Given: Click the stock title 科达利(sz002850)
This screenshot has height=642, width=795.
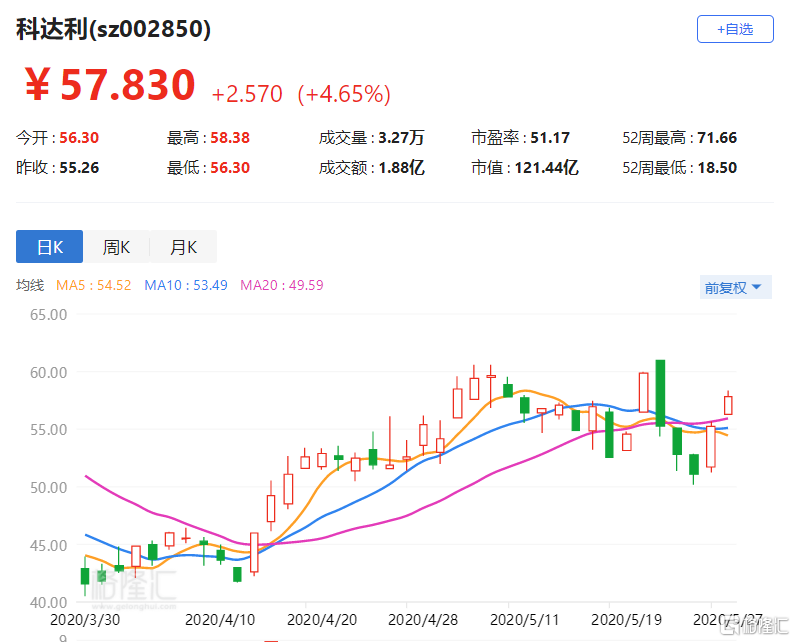Looking at the screenshot, I should 113,28.
